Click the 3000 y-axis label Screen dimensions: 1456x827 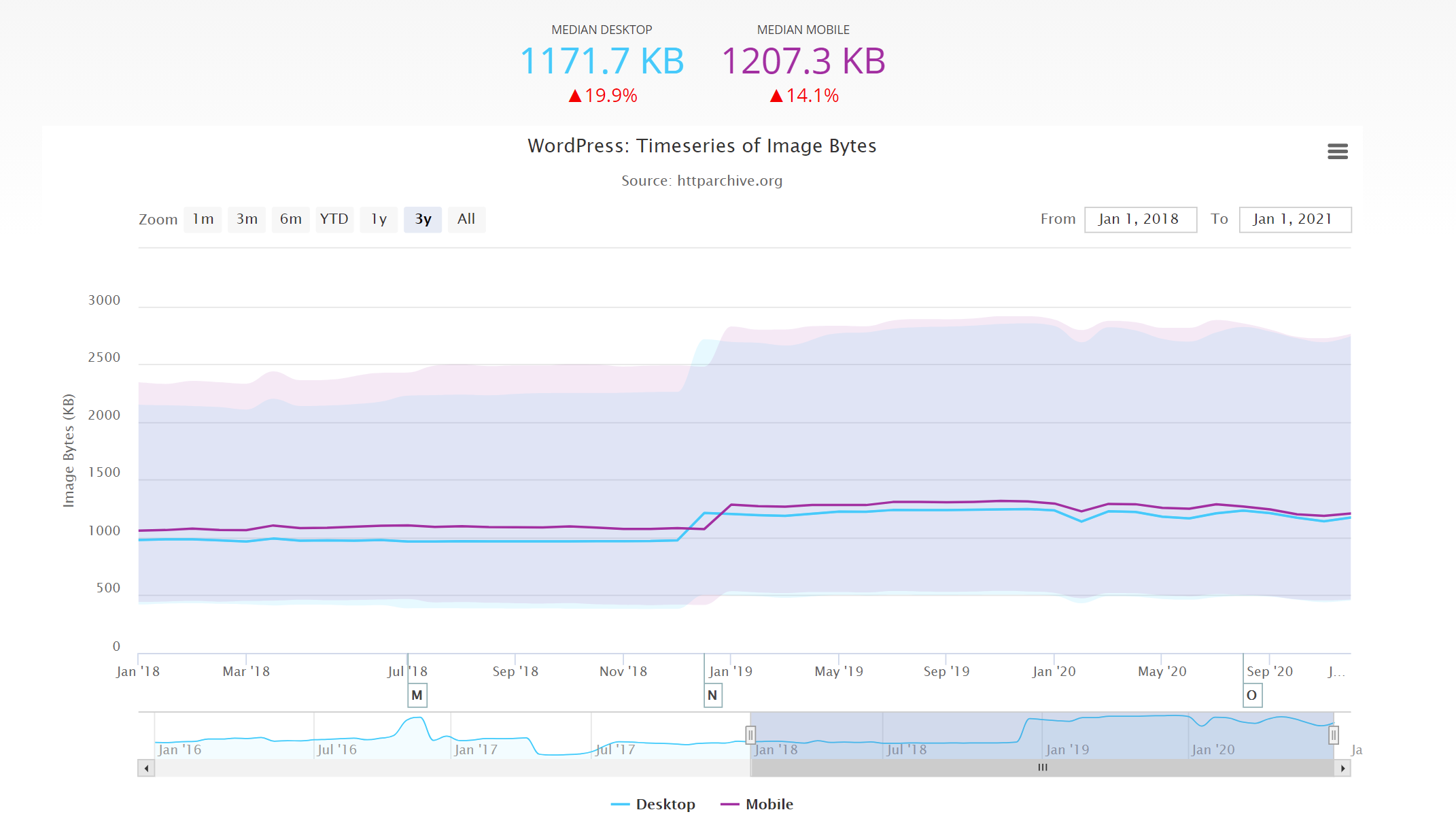click(104, 300)
